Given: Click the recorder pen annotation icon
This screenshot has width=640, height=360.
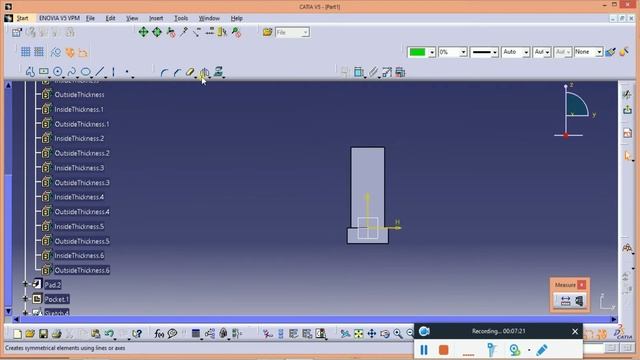Looking at the screenshot, I should (542, 350).
